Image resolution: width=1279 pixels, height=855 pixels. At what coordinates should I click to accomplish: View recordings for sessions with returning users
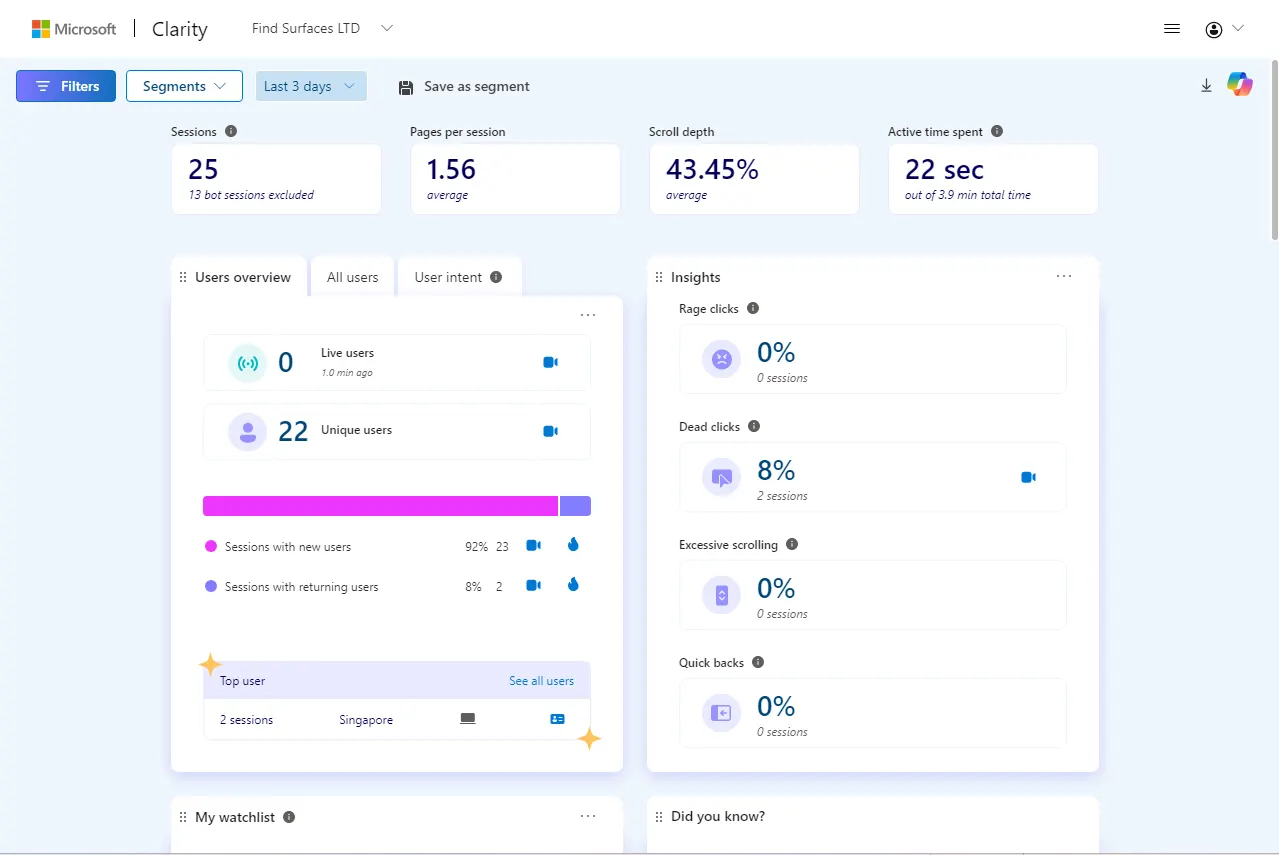click(x=534, y=586)
